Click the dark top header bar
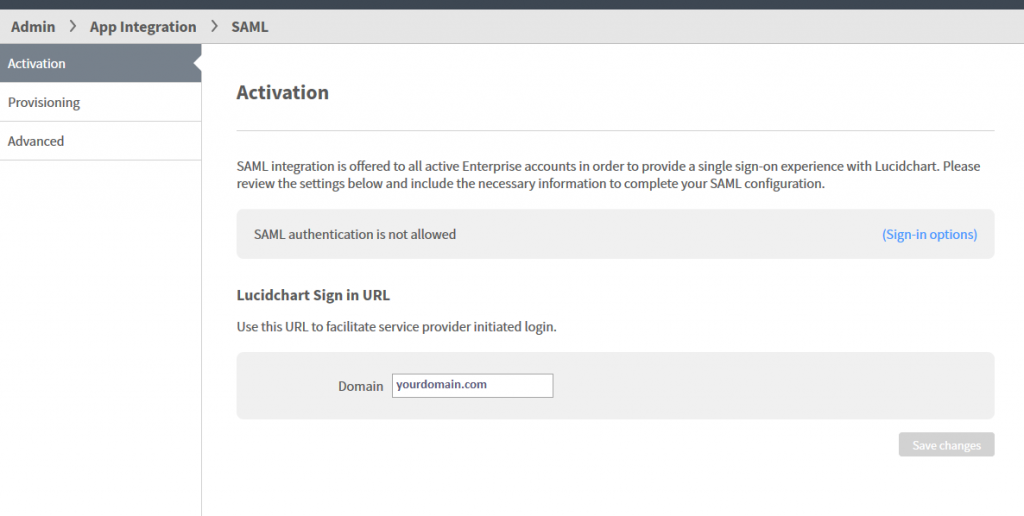Screen dimensions: 1024x516 tap(512, 4)
